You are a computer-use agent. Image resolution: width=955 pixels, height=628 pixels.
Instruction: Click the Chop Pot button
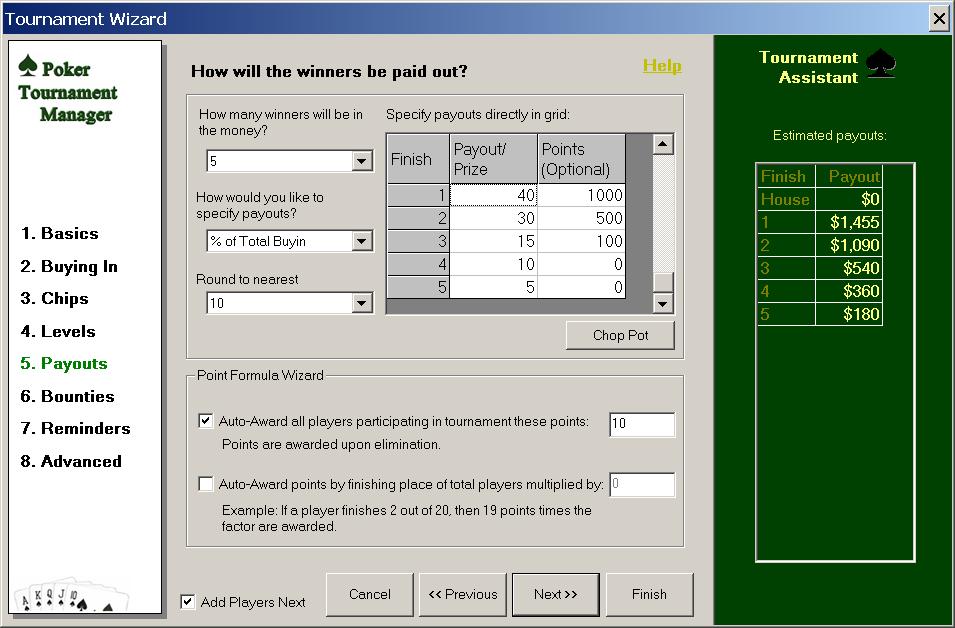(619, 335)
